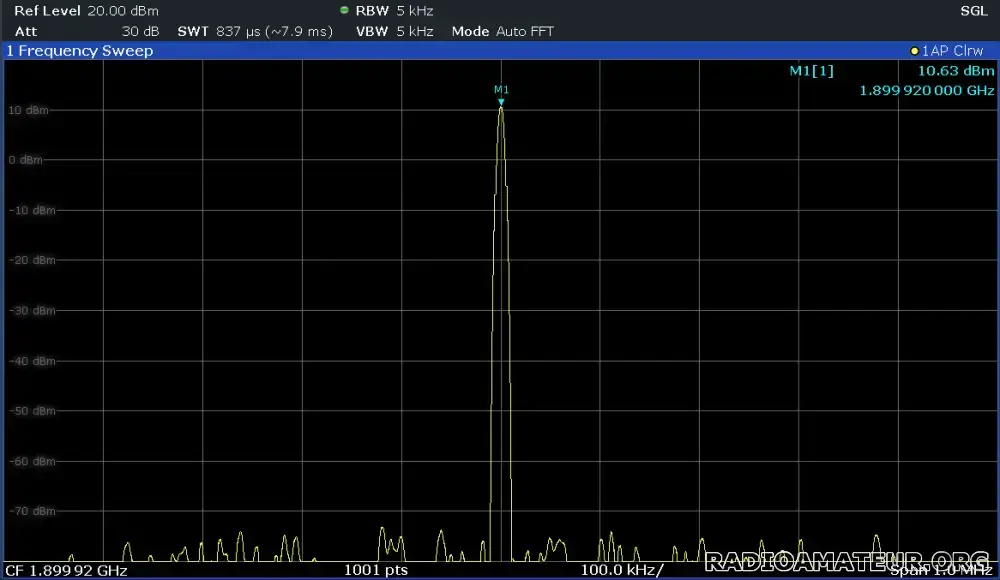Image resolution: width=1000 pixels, height=580 pixels.
Task: Click the CF 1.899 92 GHz center frequency
Action: 66,570
